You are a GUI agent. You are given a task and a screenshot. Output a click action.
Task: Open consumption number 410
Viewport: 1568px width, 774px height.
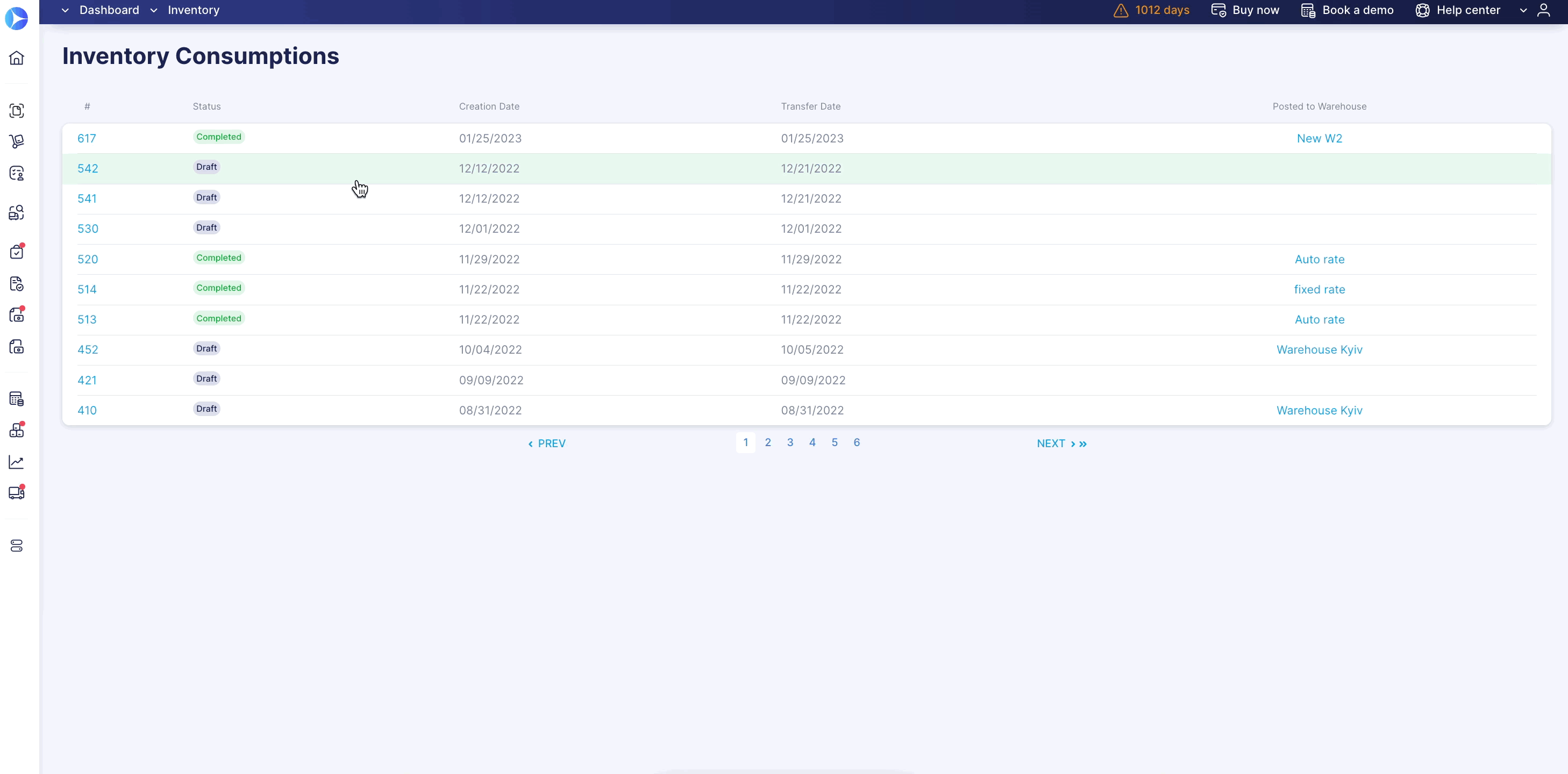click(x=87, y=410)
